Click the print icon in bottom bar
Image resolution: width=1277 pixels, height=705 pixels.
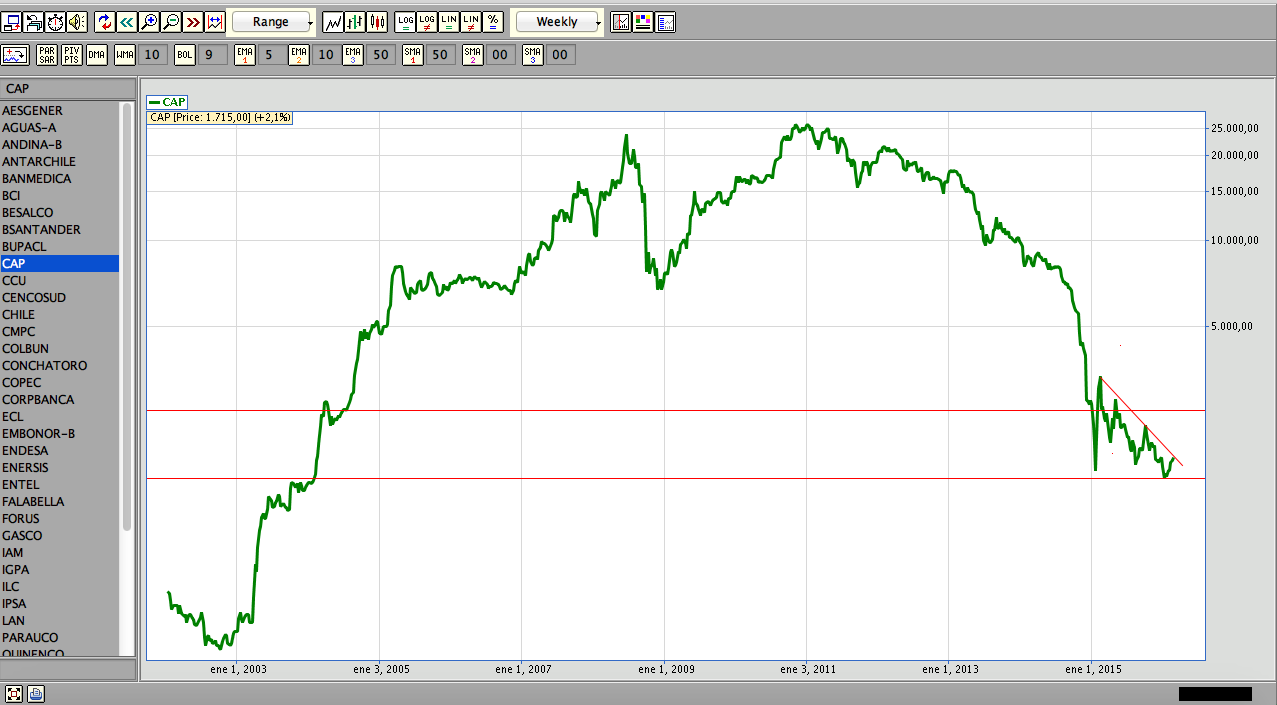click(x=35, y=693)
